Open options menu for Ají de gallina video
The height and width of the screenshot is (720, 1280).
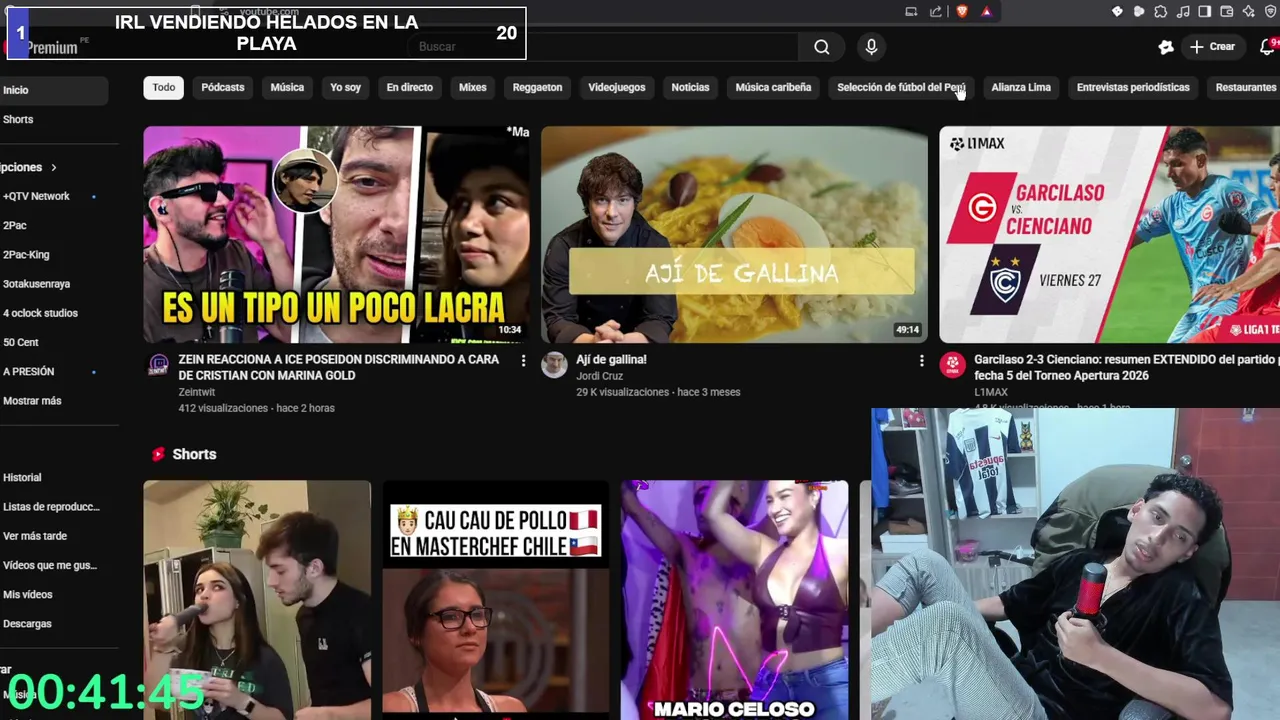[x=921, y=360]
